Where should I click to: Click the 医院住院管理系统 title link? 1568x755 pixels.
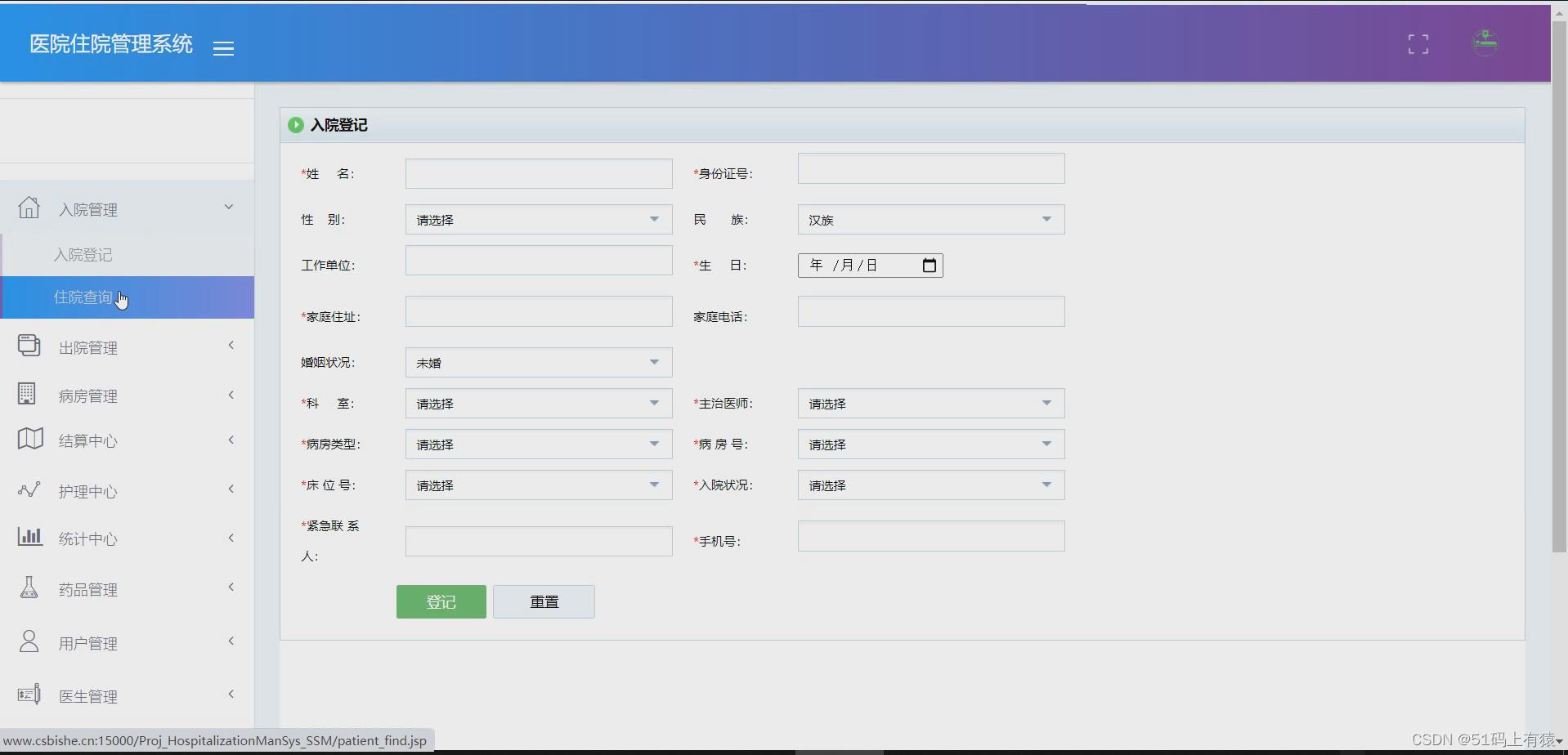(111, 44)
